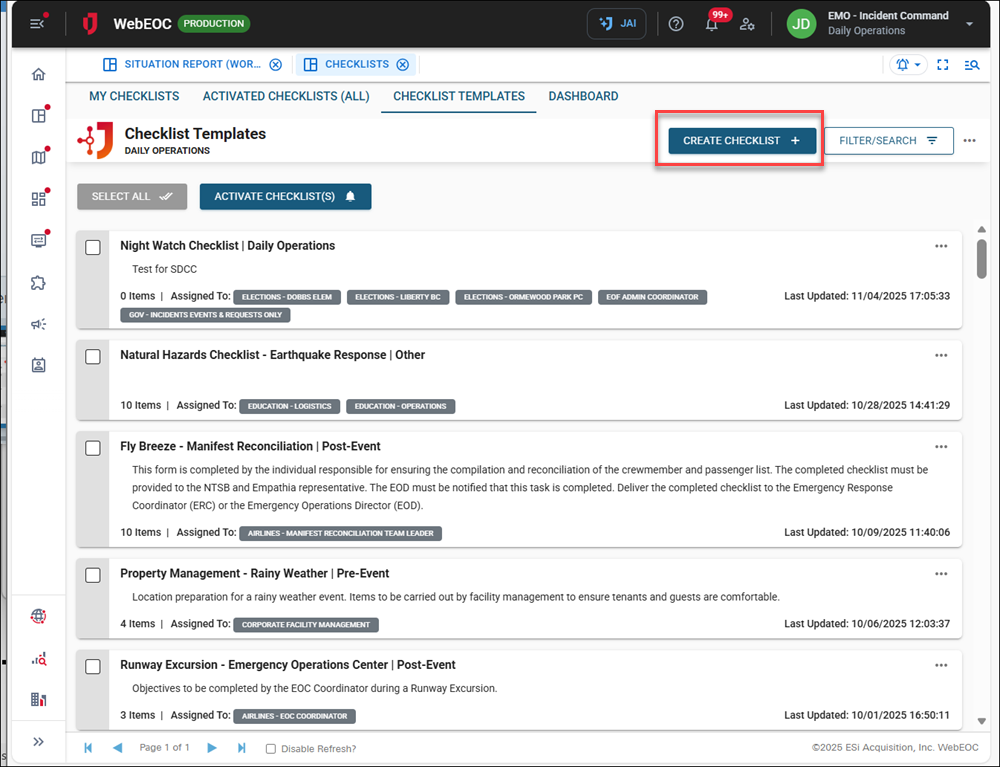Screen dimensions: 1000x767
Task: Click the fullscreen expand icon near the bell
Action: 942,63
